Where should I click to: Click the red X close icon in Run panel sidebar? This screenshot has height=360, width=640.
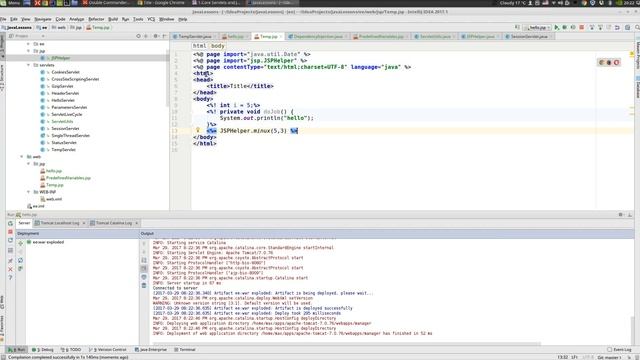10,269
